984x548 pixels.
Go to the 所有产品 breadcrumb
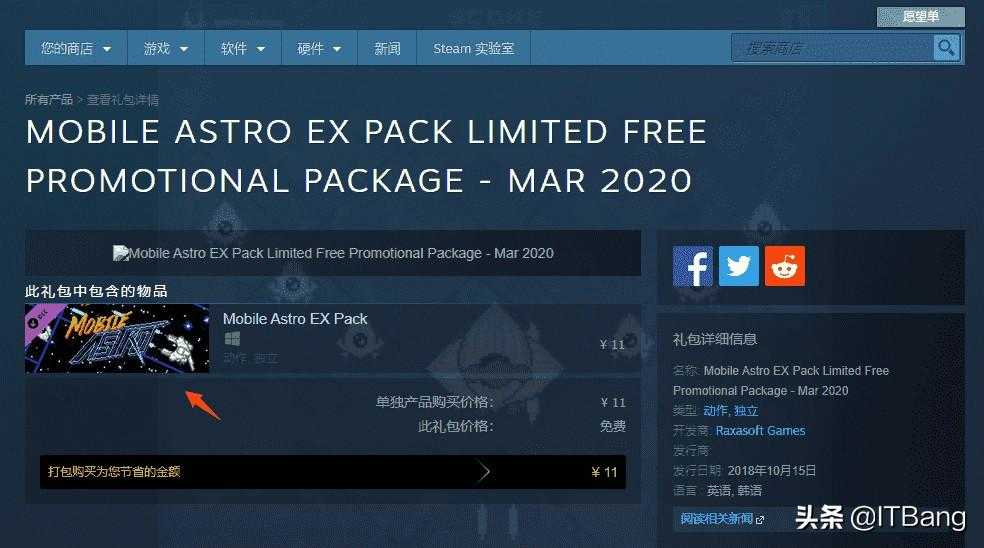coord(49,100)
